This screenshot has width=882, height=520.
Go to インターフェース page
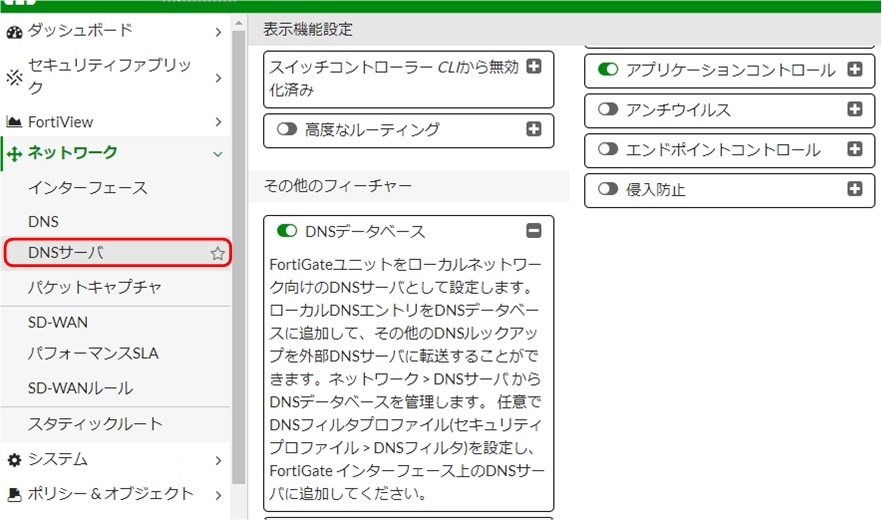point(115,188)
